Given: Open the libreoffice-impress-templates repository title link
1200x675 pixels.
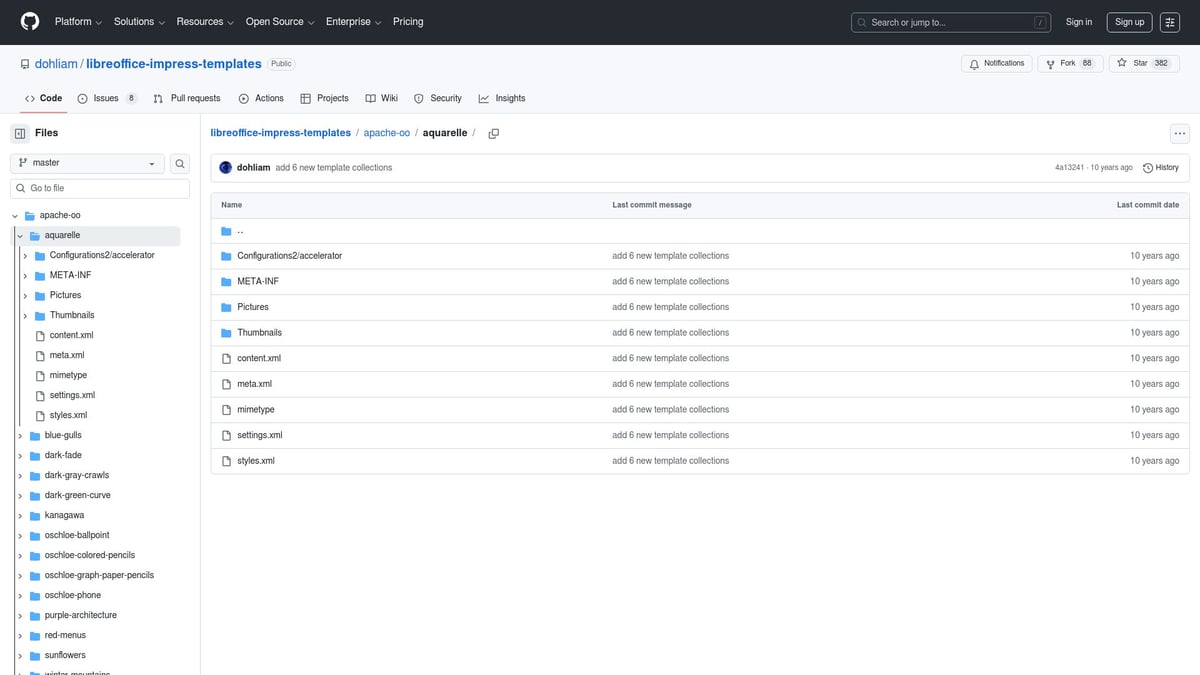Looking at the screenshot, I should click(x=174, y=64).
